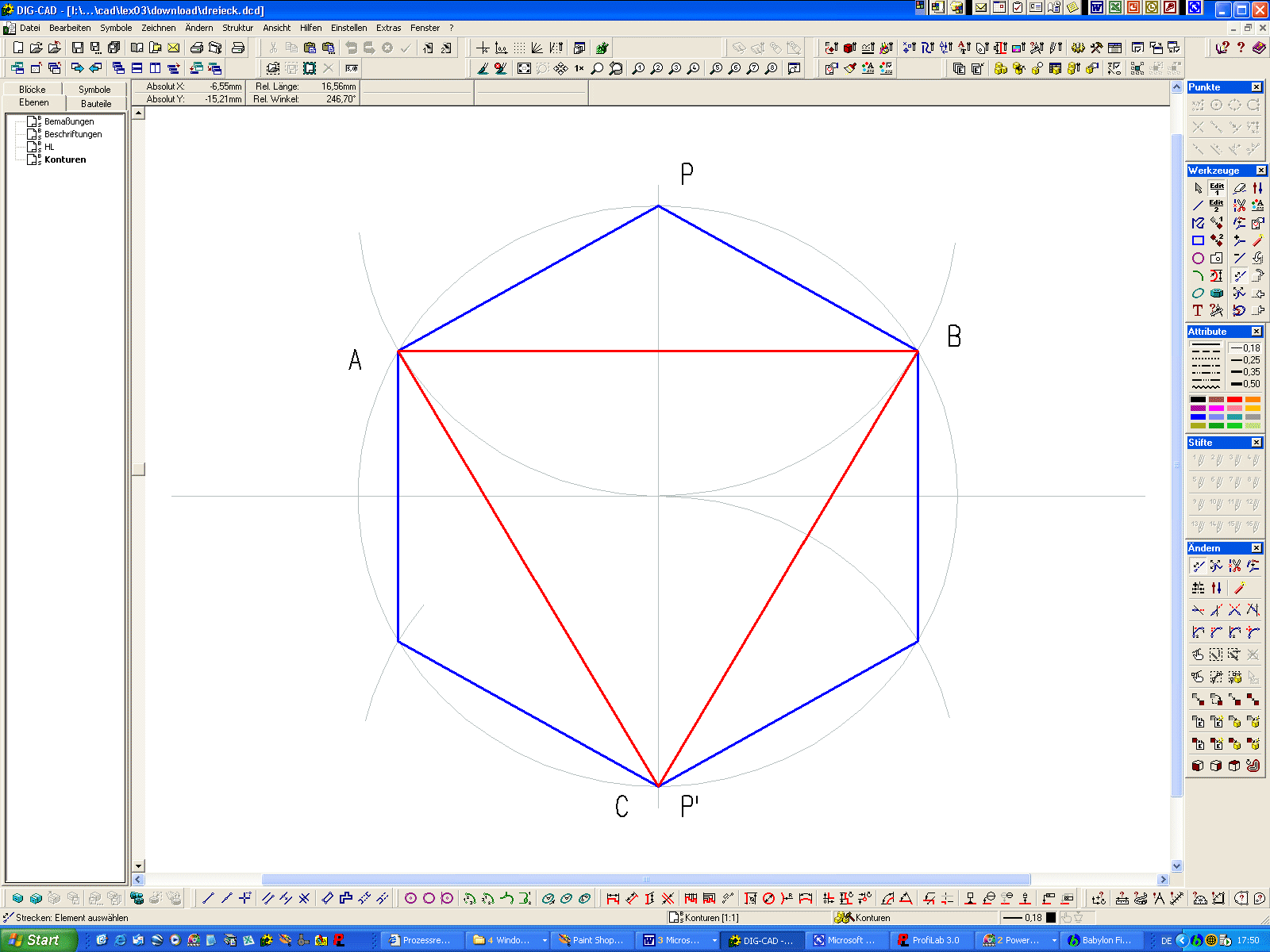Click the save (floppy disk) icon
Viewport: 1270px width, 952px height.
[78, 48]
